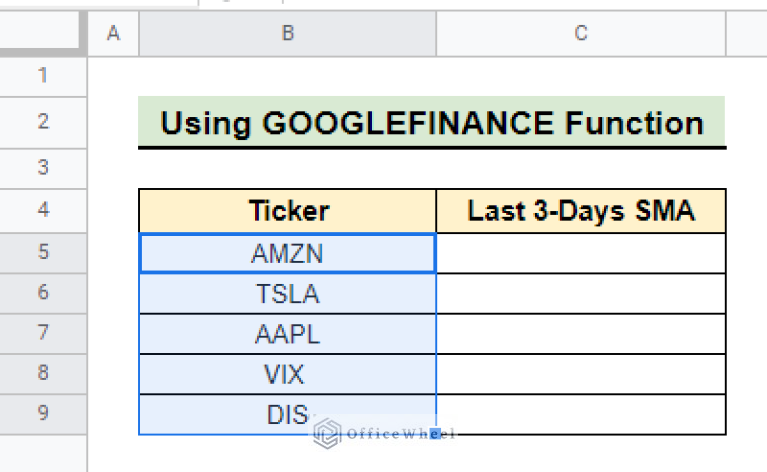Click the 'Last 3-Days SMA' header cell

tap(580, 211)
